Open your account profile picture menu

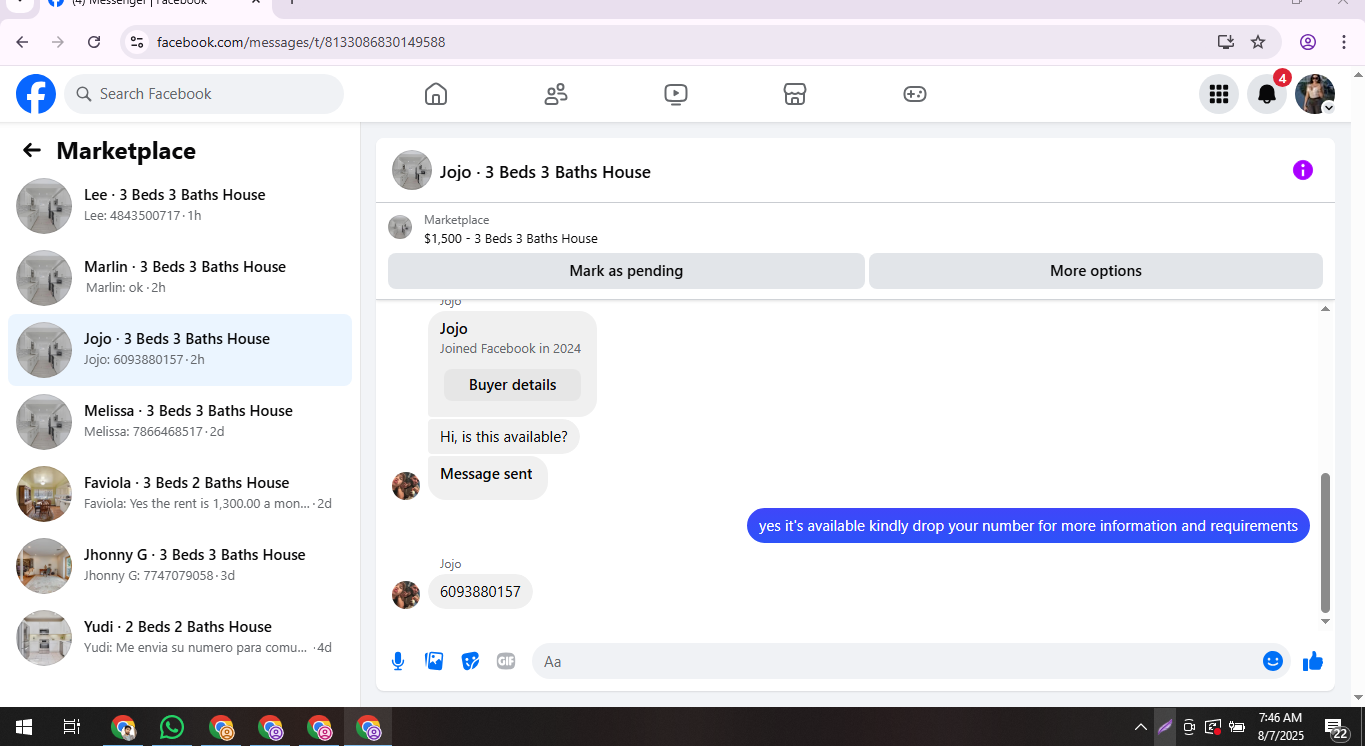[x=1315, y=94]
